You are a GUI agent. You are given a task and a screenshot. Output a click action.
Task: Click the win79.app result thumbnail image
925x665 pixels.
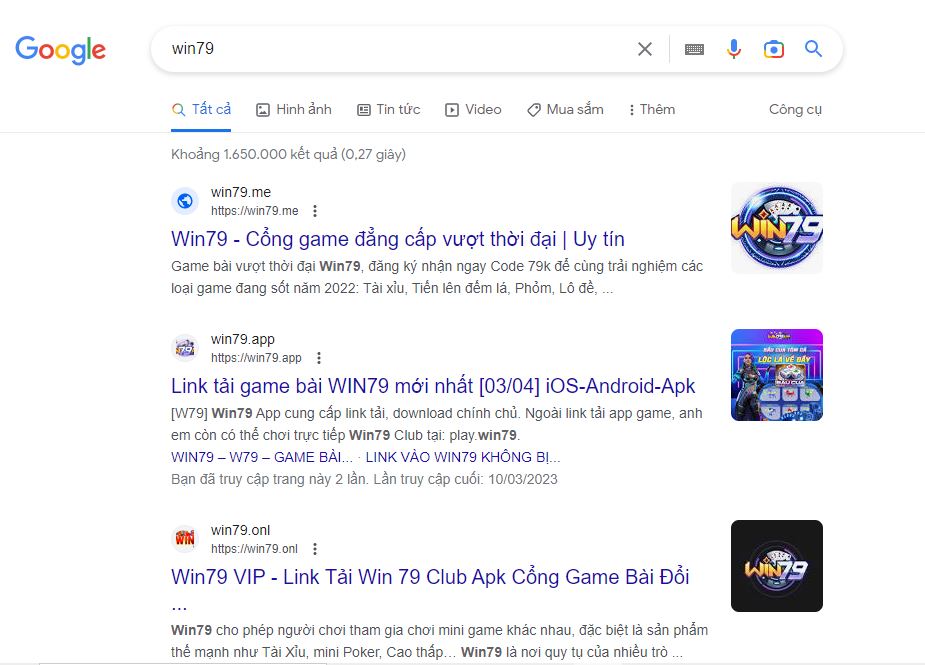(776, 375)
